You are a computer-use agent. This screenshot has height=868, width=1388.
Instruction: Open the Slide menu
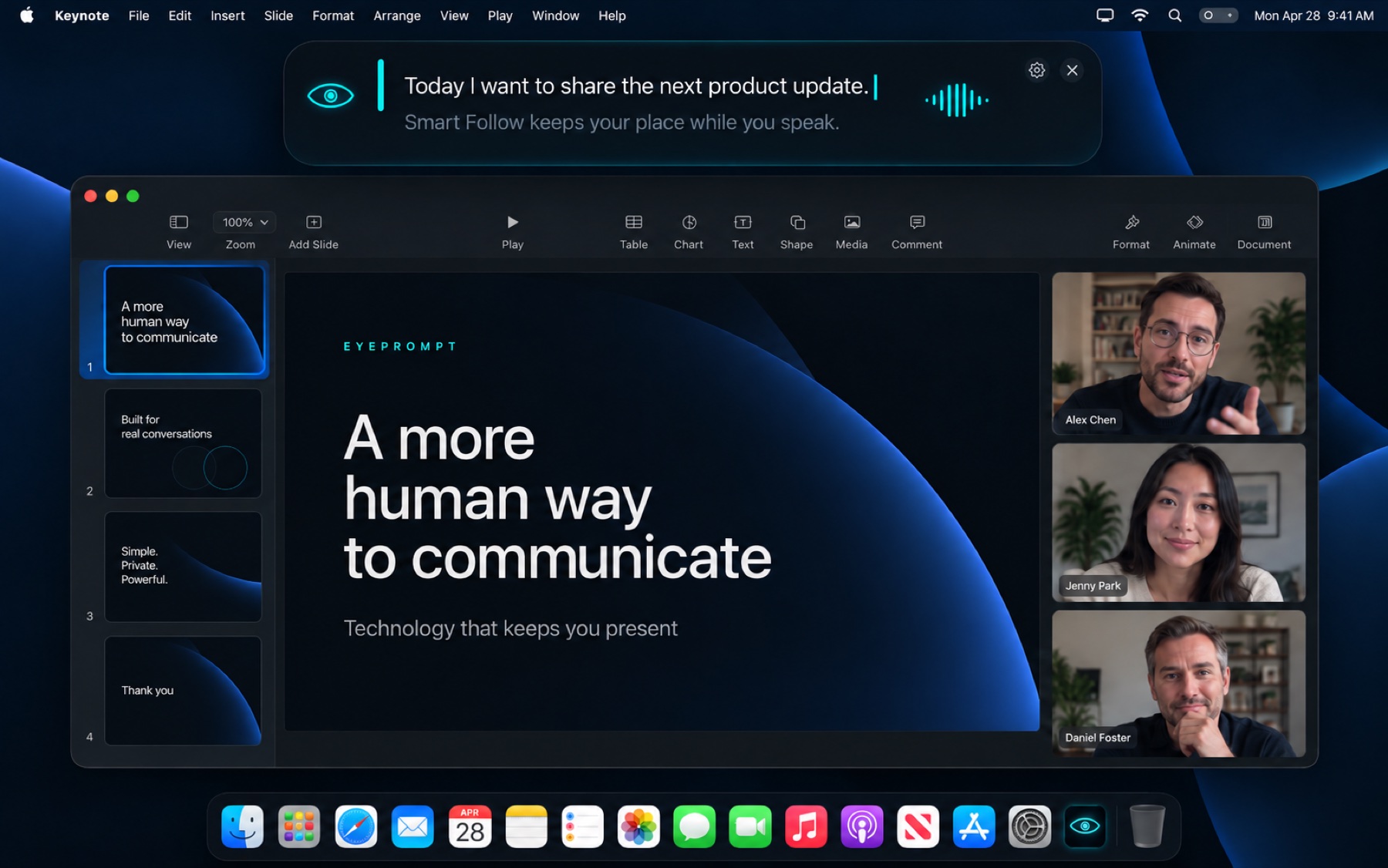point(278,15)
